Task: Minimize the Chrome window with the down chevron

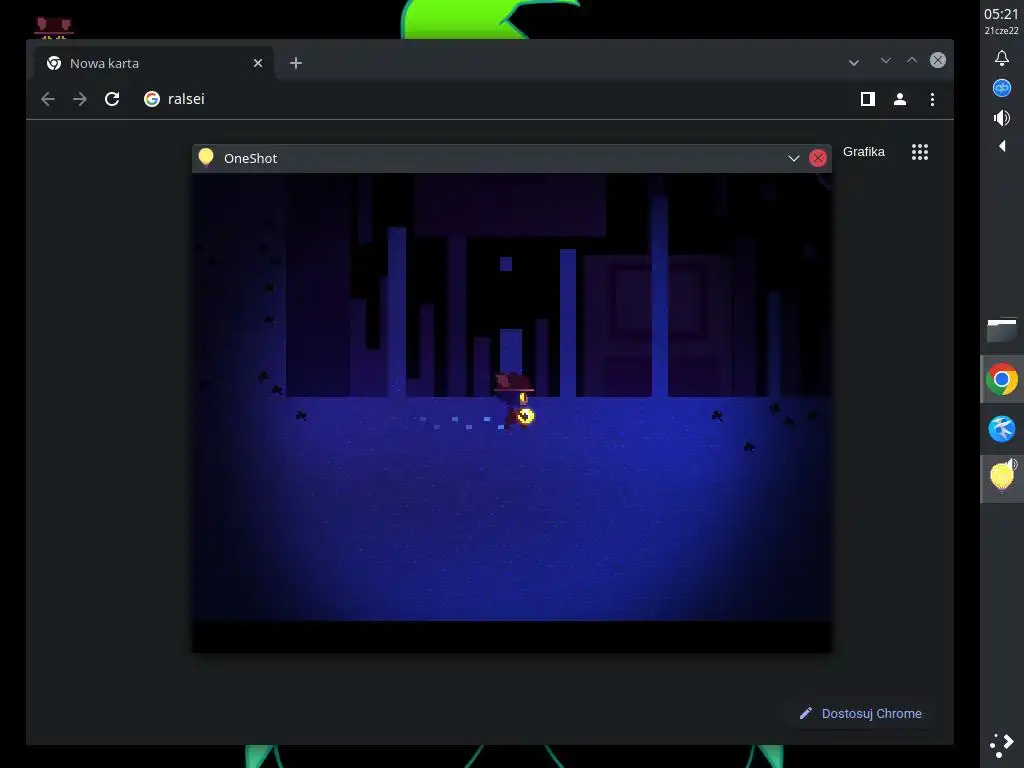Action: [x=886, y=60]
